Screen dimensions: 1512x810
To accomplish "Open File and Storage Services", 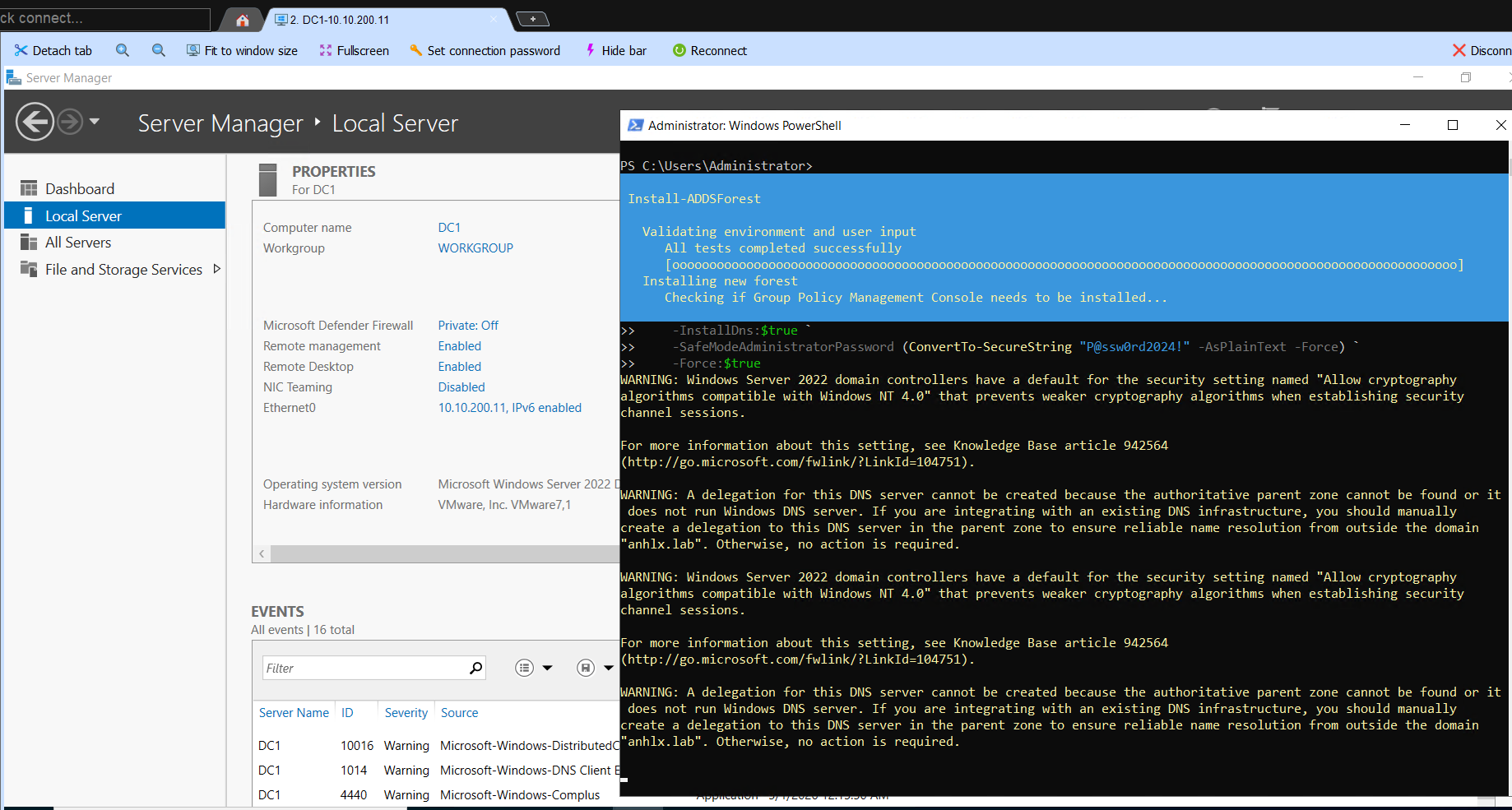I will (123, 270).
